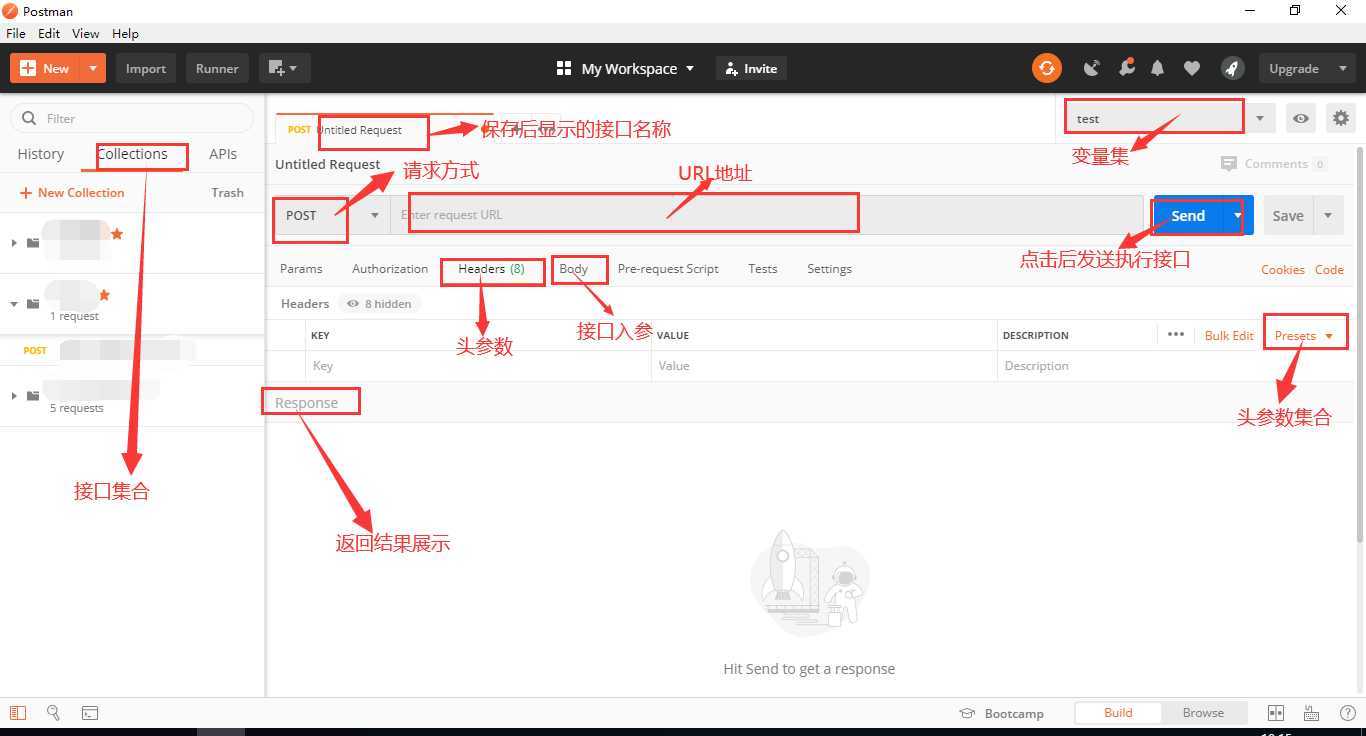
Task: Open the Edit menu
Action: (x=49, y=33)
